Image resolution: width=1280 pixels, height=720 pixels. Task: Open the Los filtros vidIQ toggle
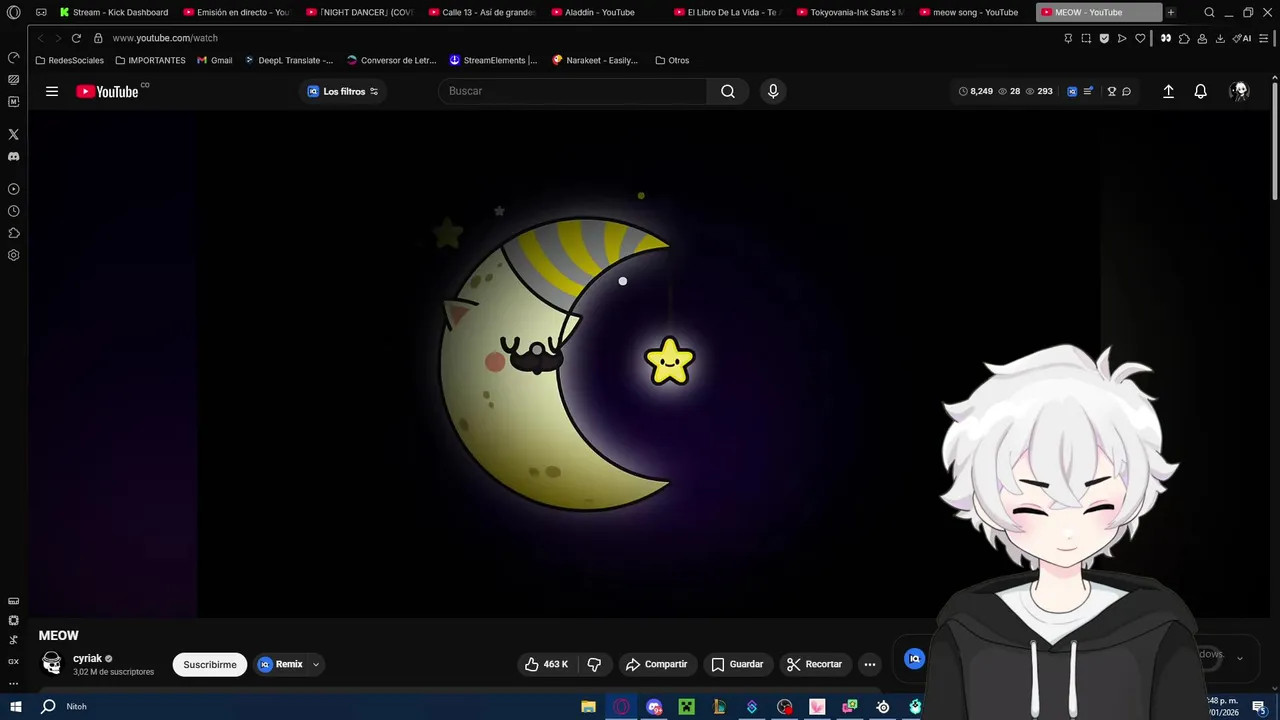point(343,91)
